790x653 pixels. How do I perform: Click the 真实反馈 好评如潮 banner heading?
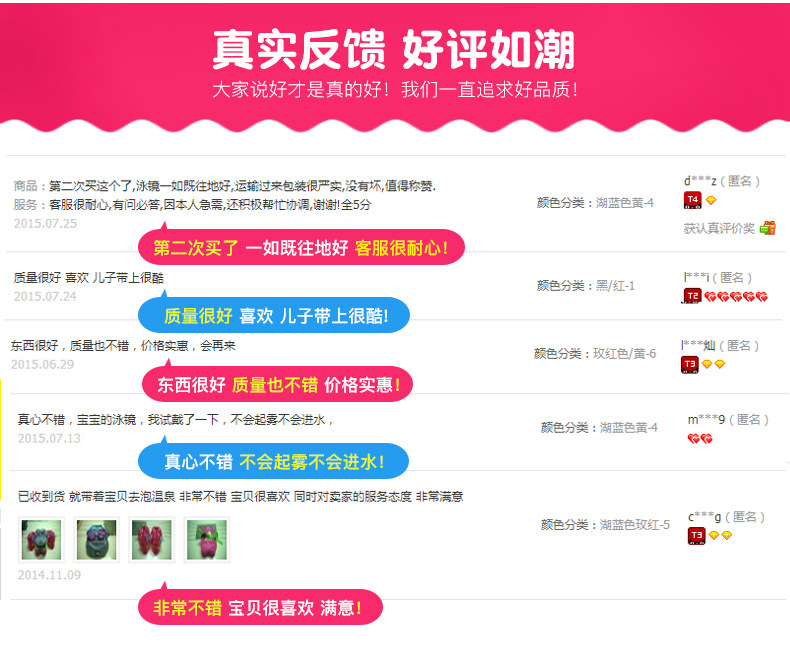[393, 50]
